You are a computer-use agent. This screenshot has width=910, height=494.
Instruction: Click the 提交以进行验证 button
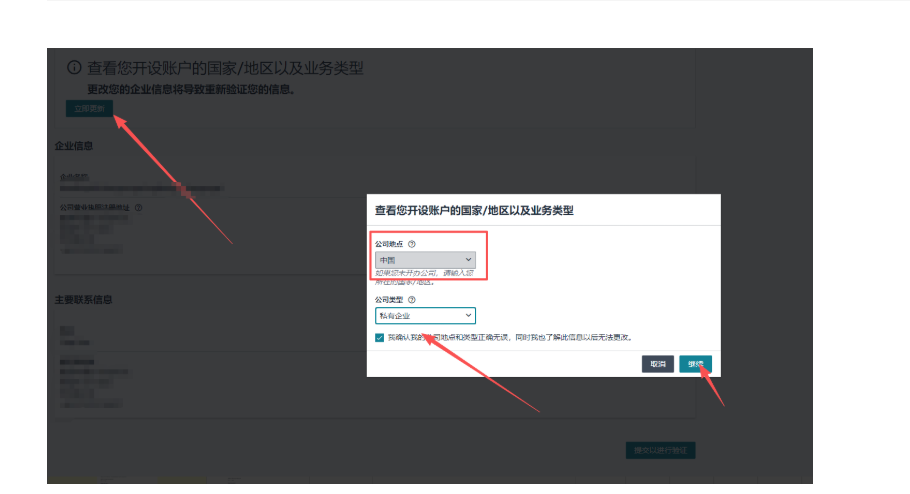pyautogui.click(x=659, y=451)
